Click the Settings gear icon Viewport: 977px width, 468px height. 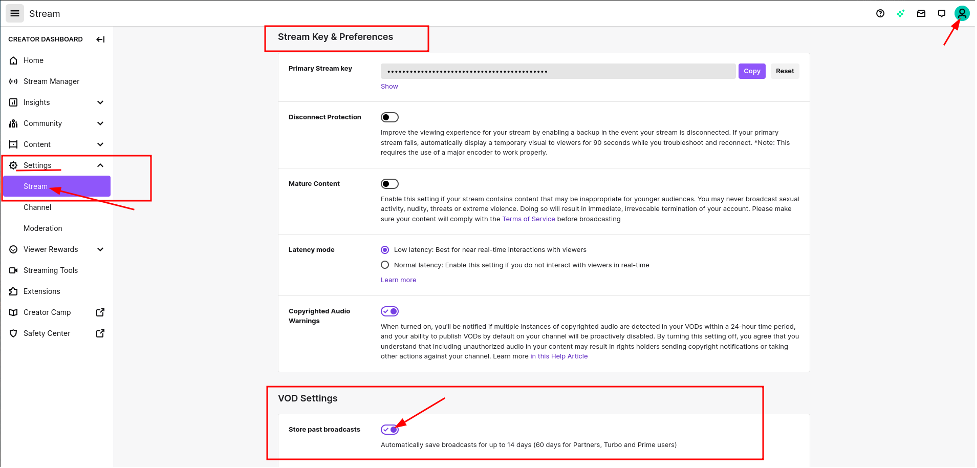(x=13, y=165)
